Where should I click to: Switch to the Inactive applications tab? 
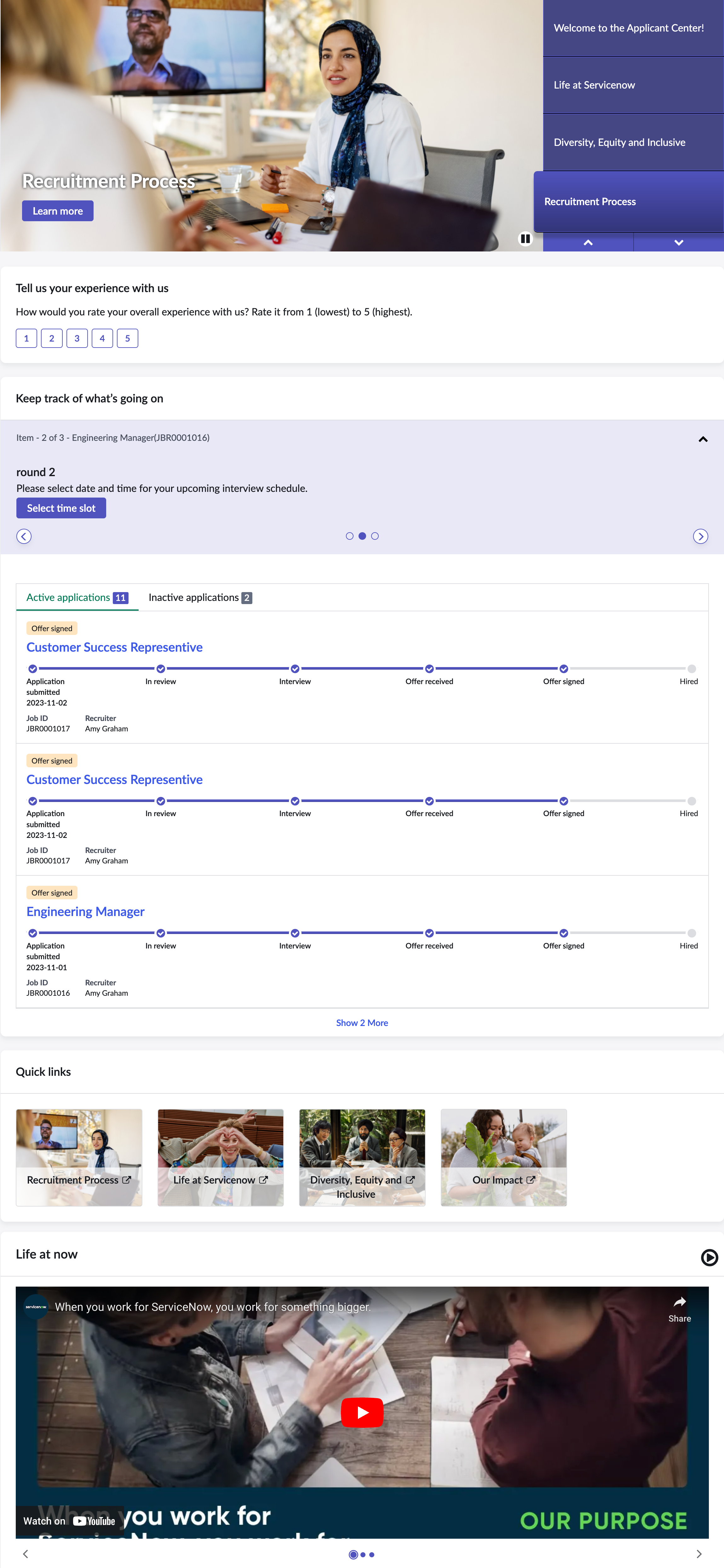pyautogui.click(x=200, y=598)
